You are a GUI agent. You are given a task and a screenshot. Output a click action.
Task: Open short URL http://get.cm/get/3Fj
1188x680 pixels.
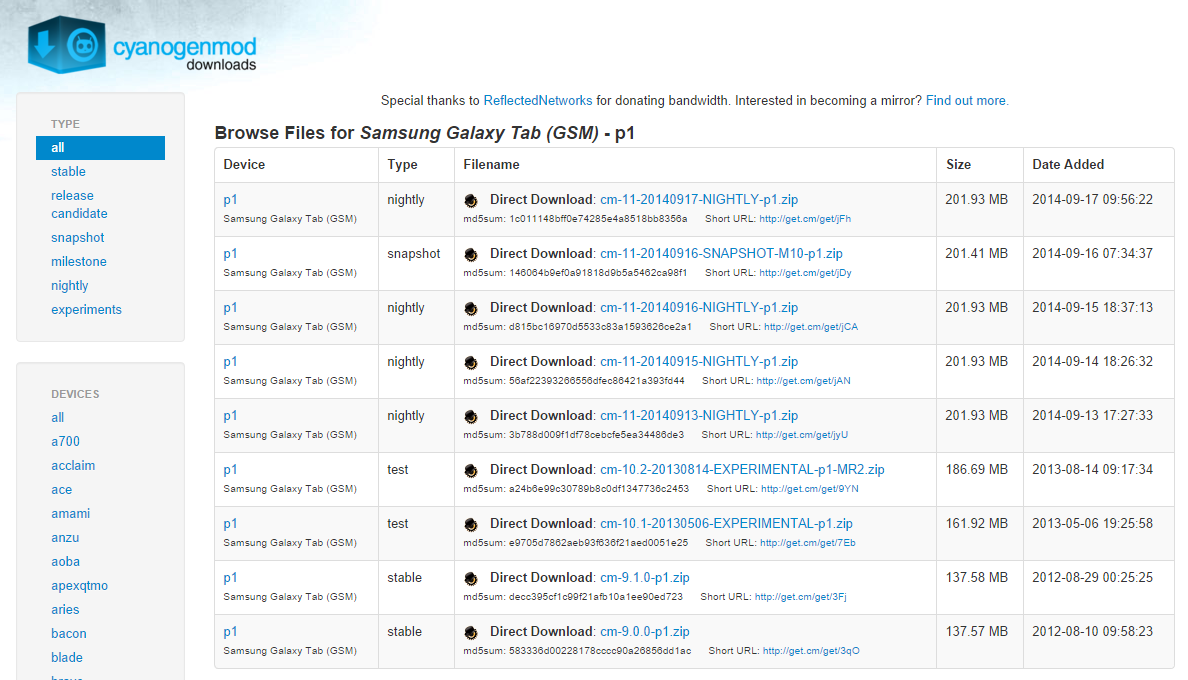pos(801,597)
